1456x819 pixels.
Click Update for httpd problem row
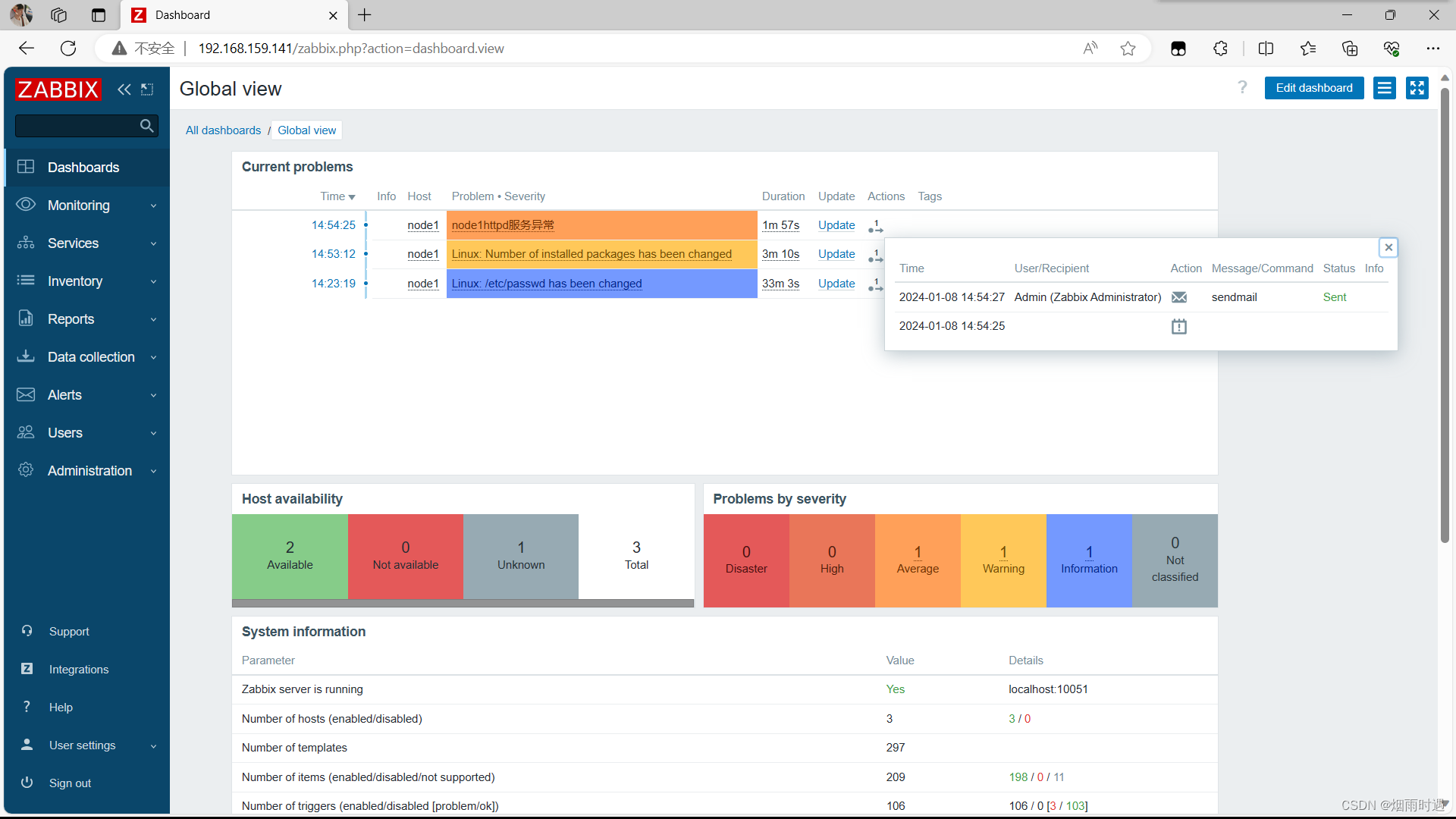[836, 225]
